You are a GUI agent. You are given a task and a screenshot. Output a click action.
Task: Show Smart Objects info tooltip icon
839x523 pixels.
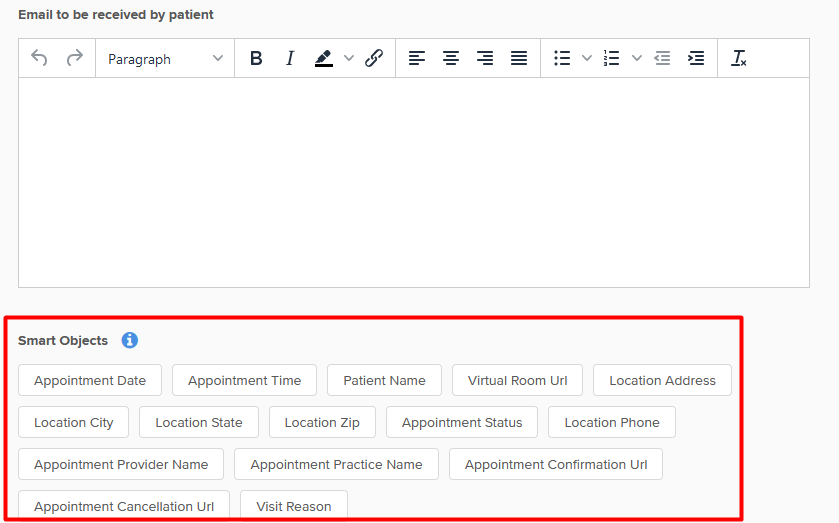pos(129,340)
